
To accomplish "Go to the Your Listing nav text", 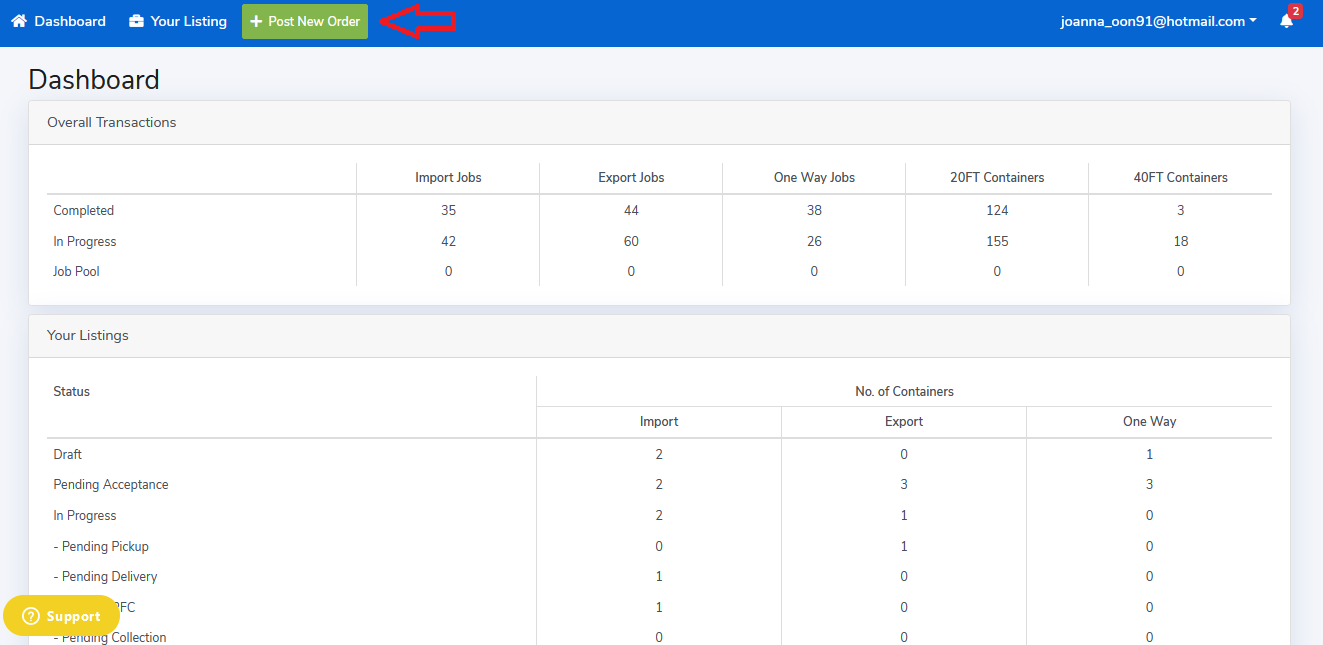I will tap(188, 21).
